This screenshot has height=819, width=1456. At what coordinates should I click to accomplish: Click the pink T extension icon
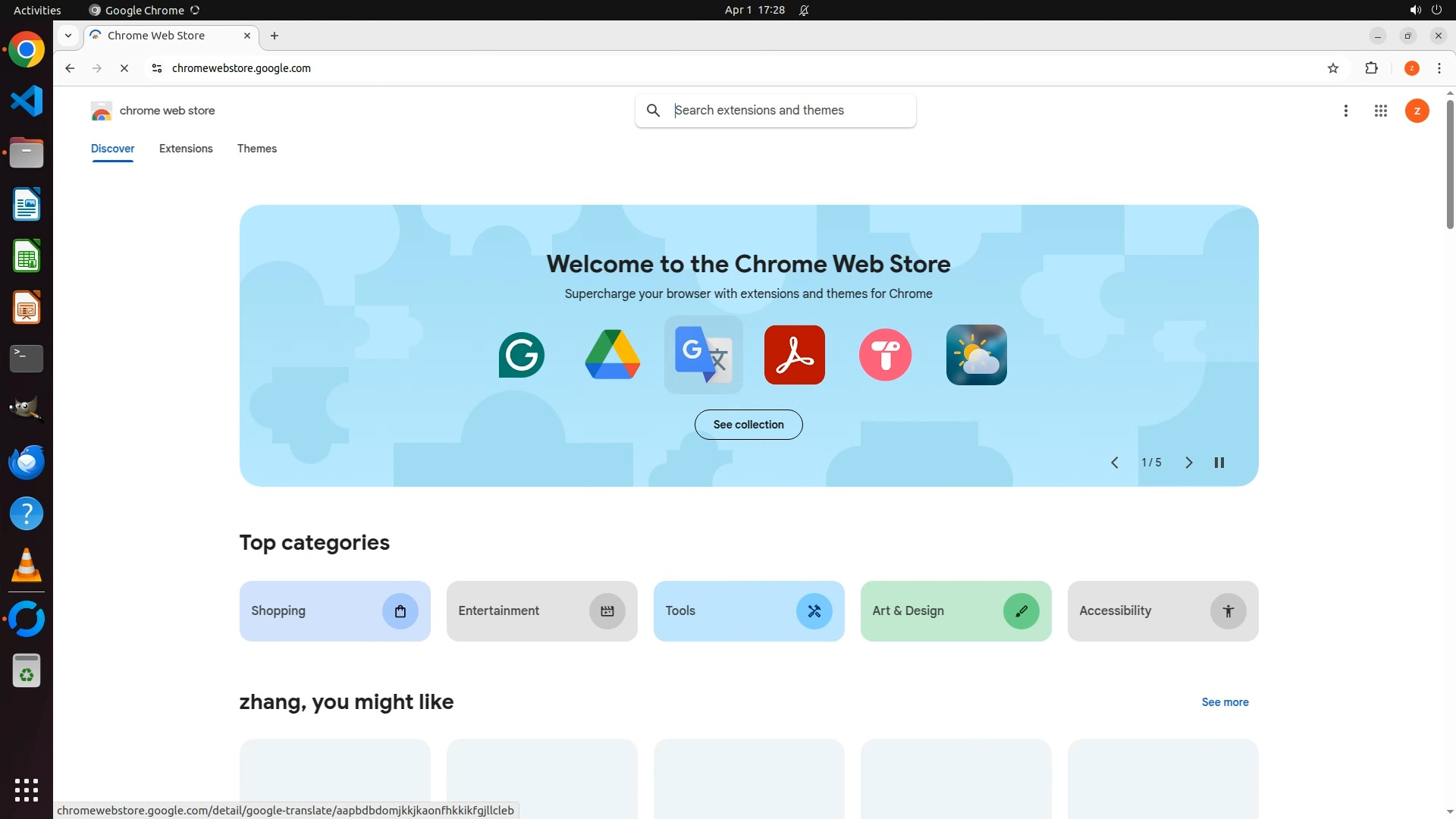click(x=886, y=355)
